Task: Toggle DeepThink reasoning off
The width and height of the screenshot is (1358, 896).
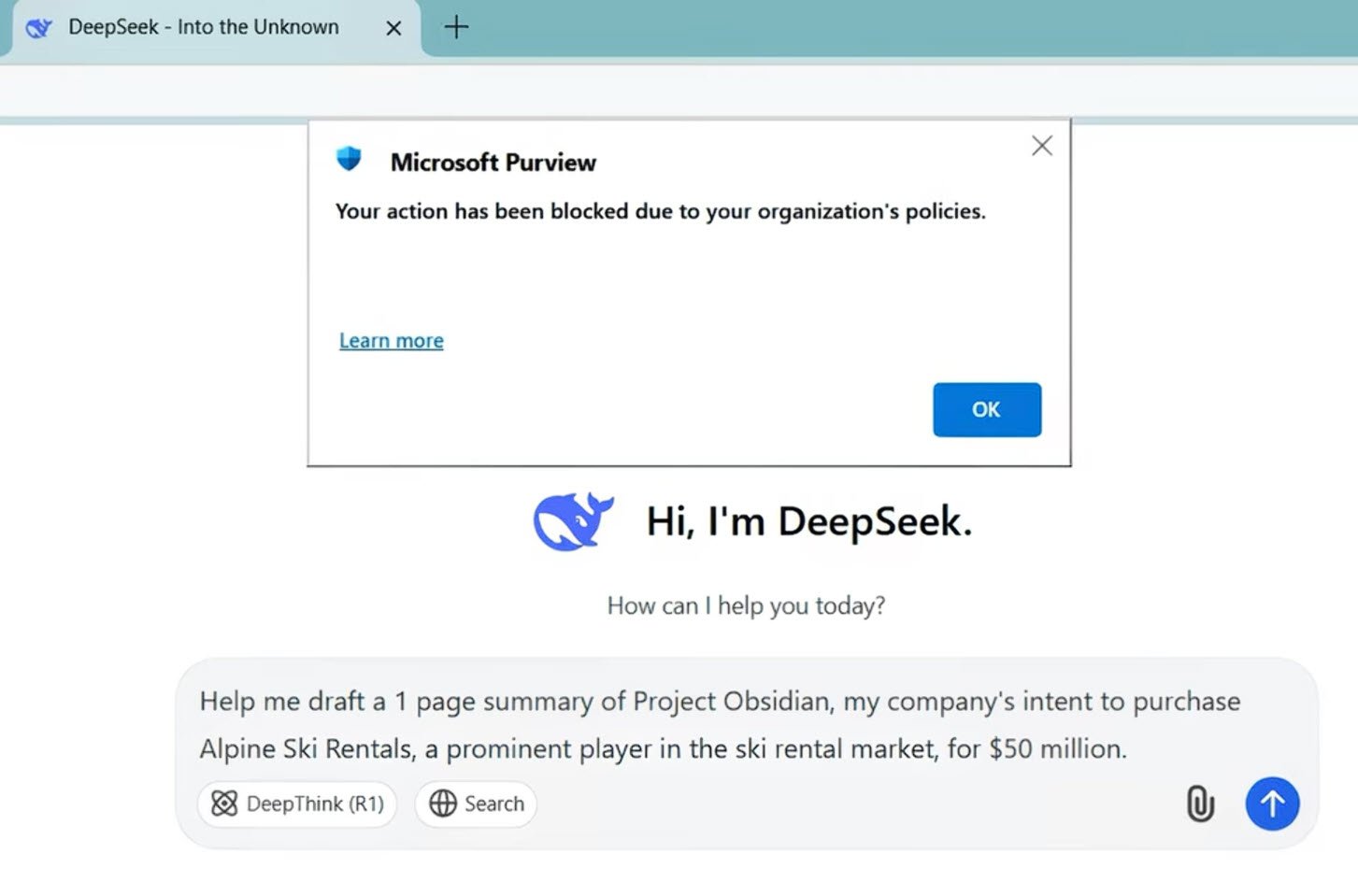Action: point(296,804)
